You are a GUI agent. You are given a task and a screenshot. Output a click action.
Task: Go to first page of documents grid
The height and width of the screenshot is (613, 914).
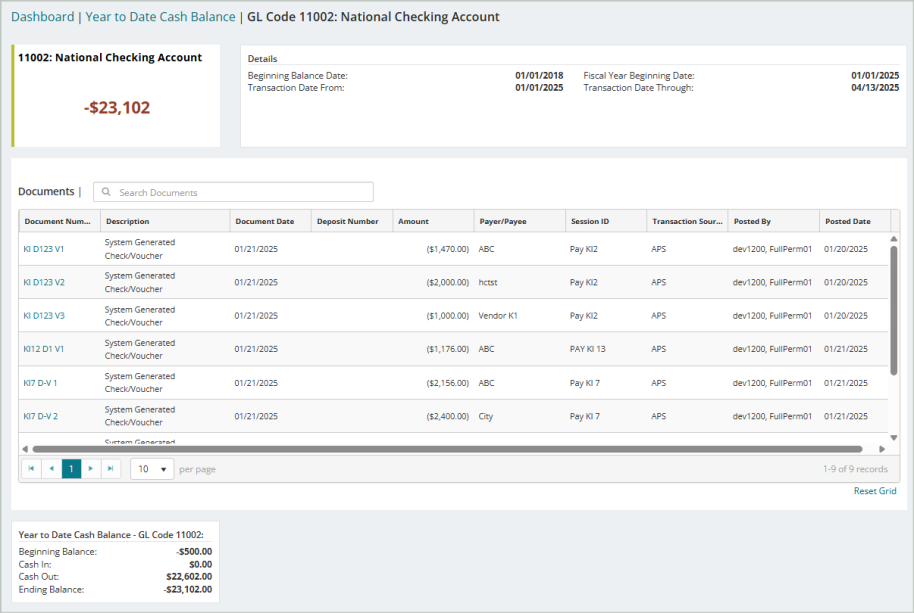31,469
